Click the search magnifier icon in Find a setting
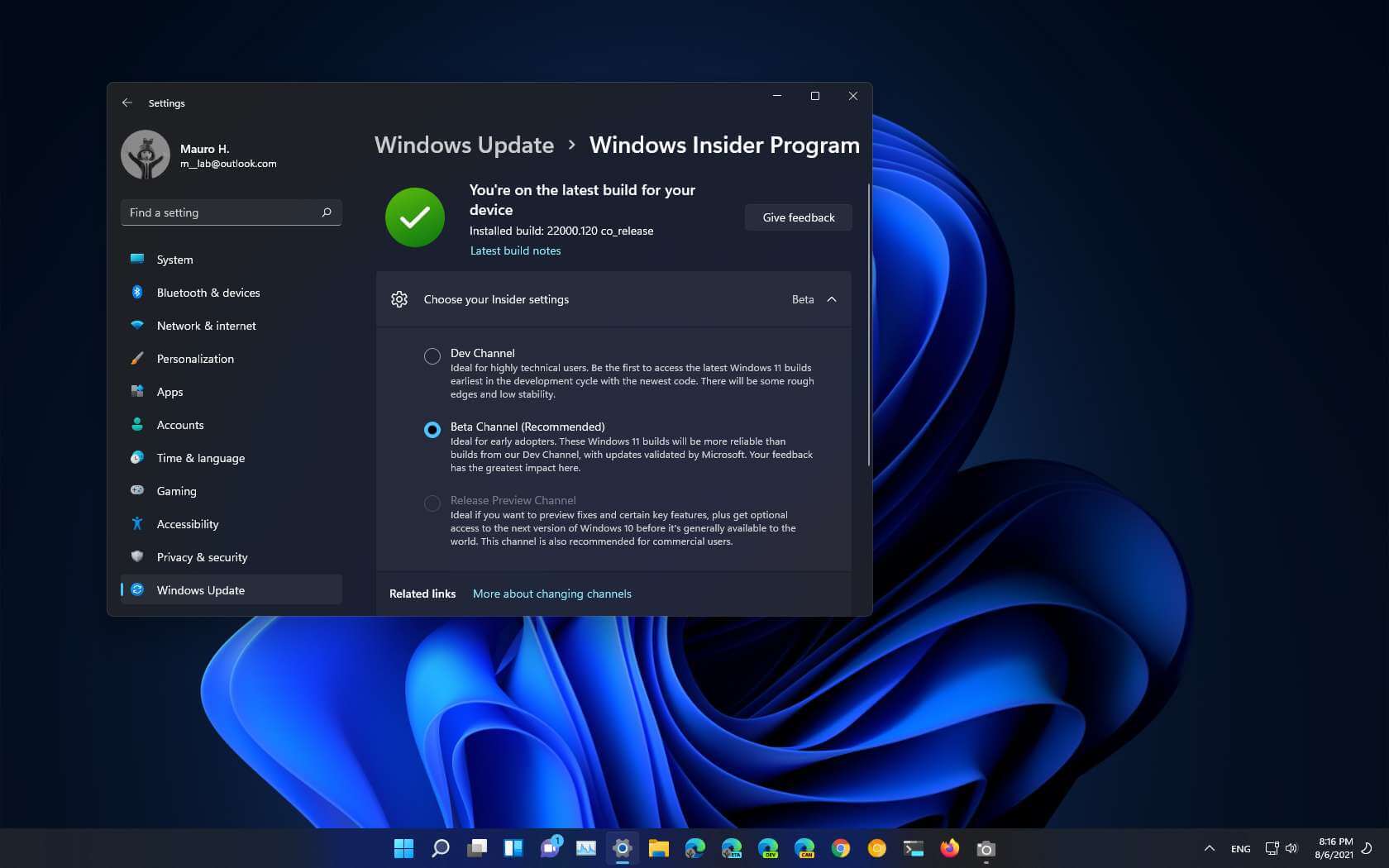 point(327,212)
